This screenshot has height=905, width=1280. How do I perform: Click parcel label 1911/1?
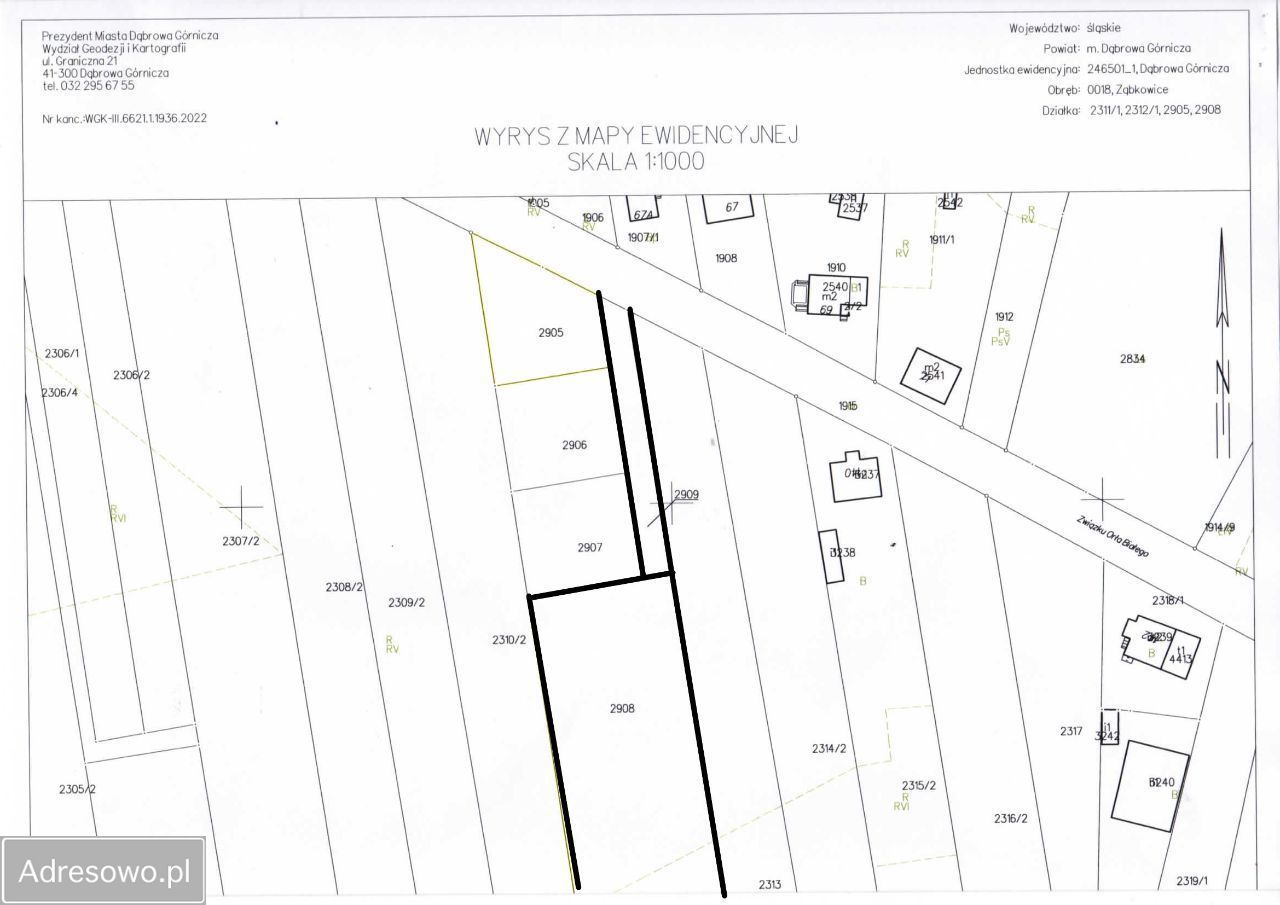point(942,239)
